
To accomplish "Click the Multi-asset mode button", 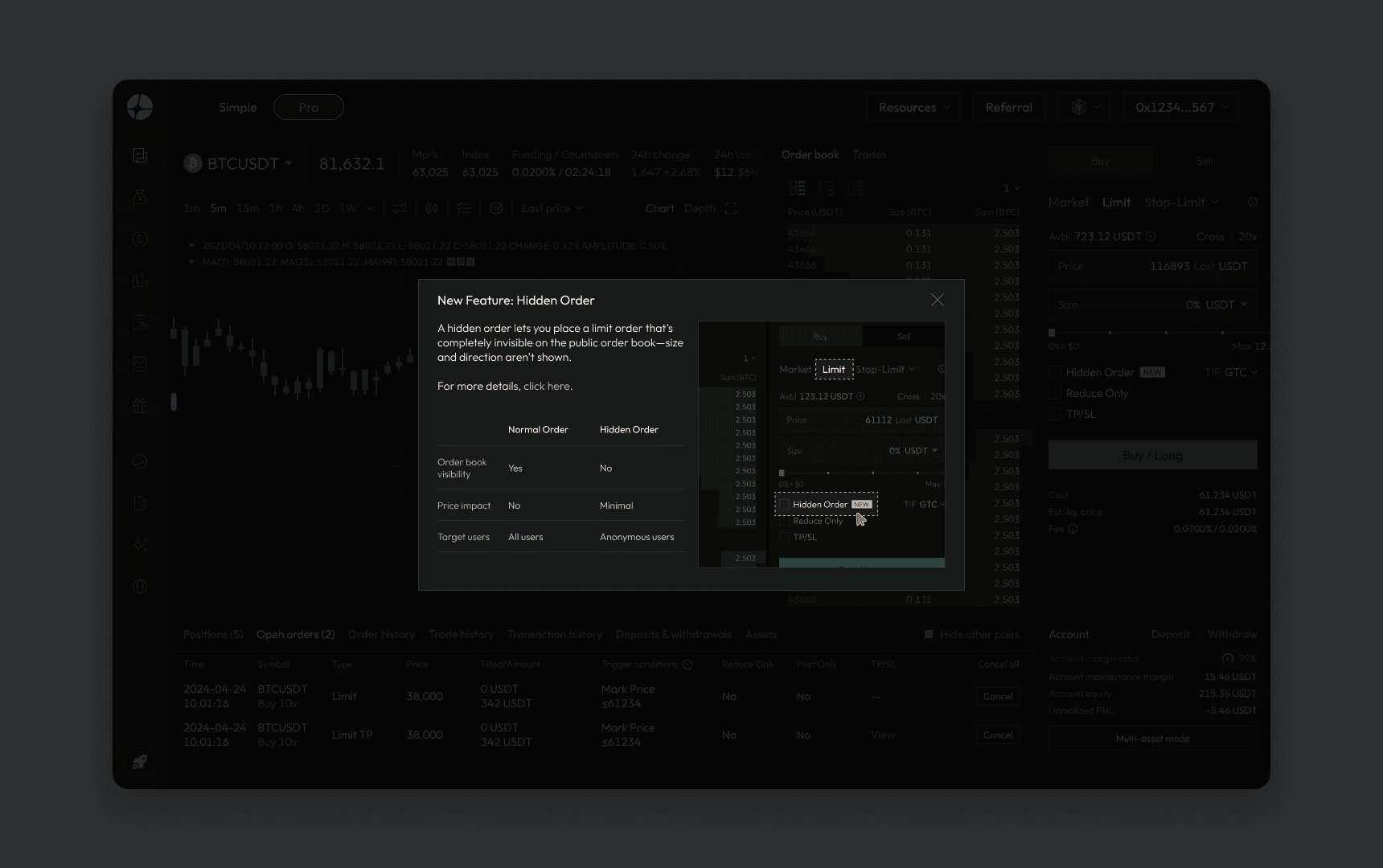I will click(x=1153, y=739).
